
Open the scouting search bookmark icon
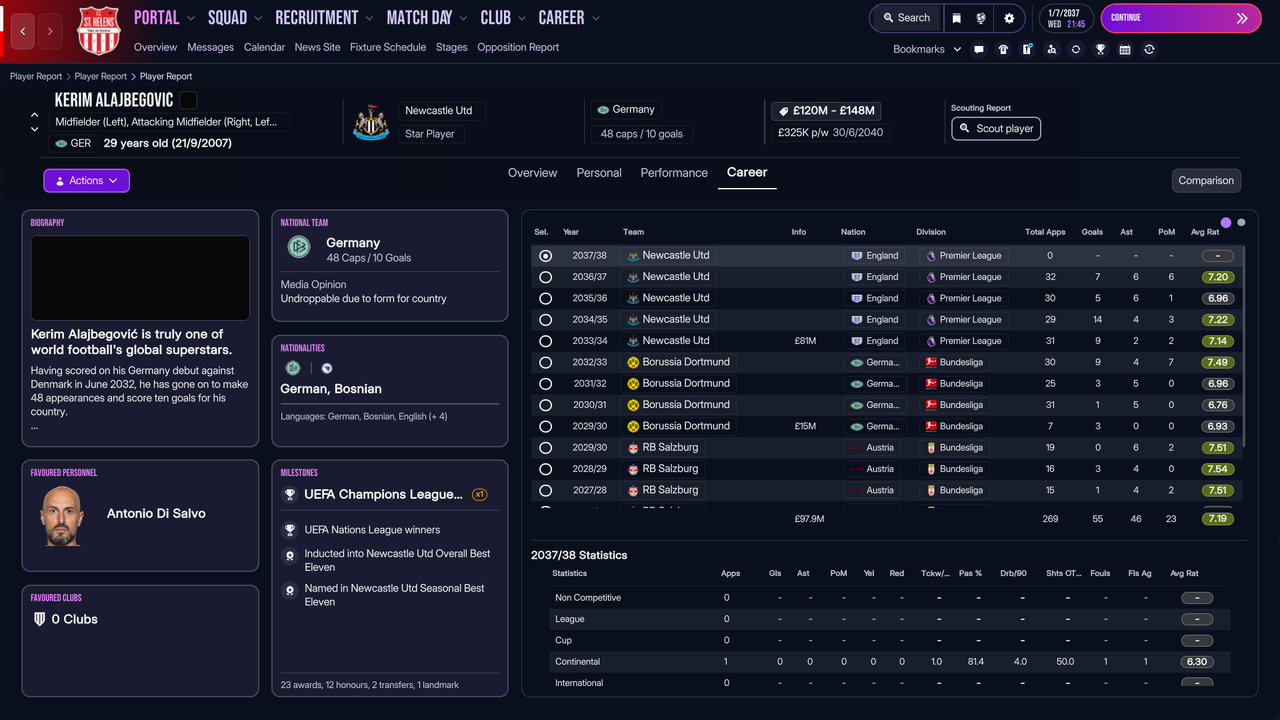point(1051,49)
